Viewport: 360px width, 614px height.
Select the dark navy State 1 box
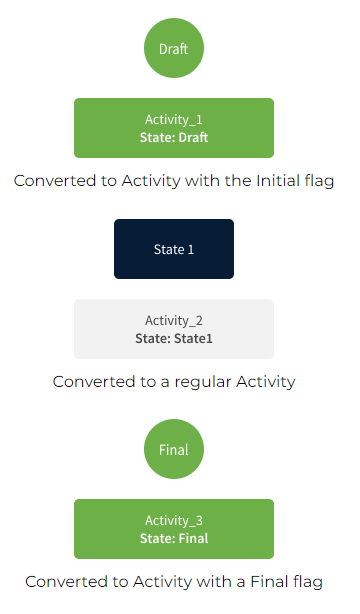pos(174,249)
